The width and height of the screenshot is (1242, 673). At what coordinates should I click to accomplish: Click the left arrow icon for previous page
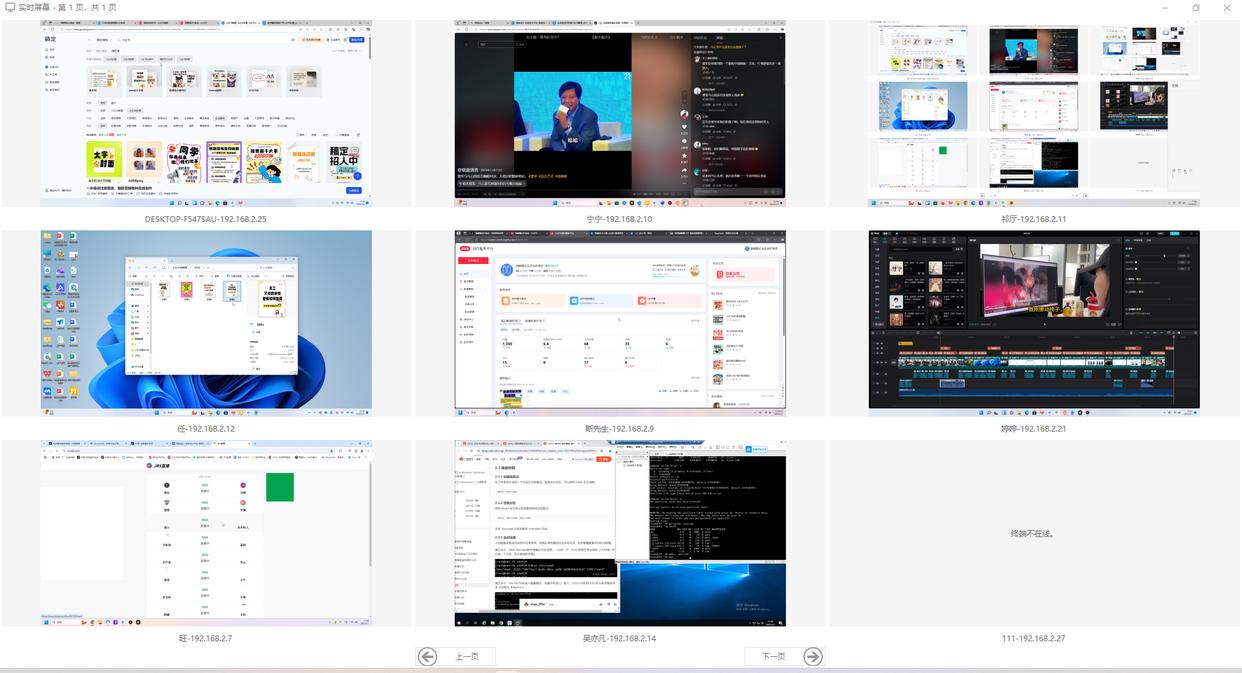coord(428,656)
